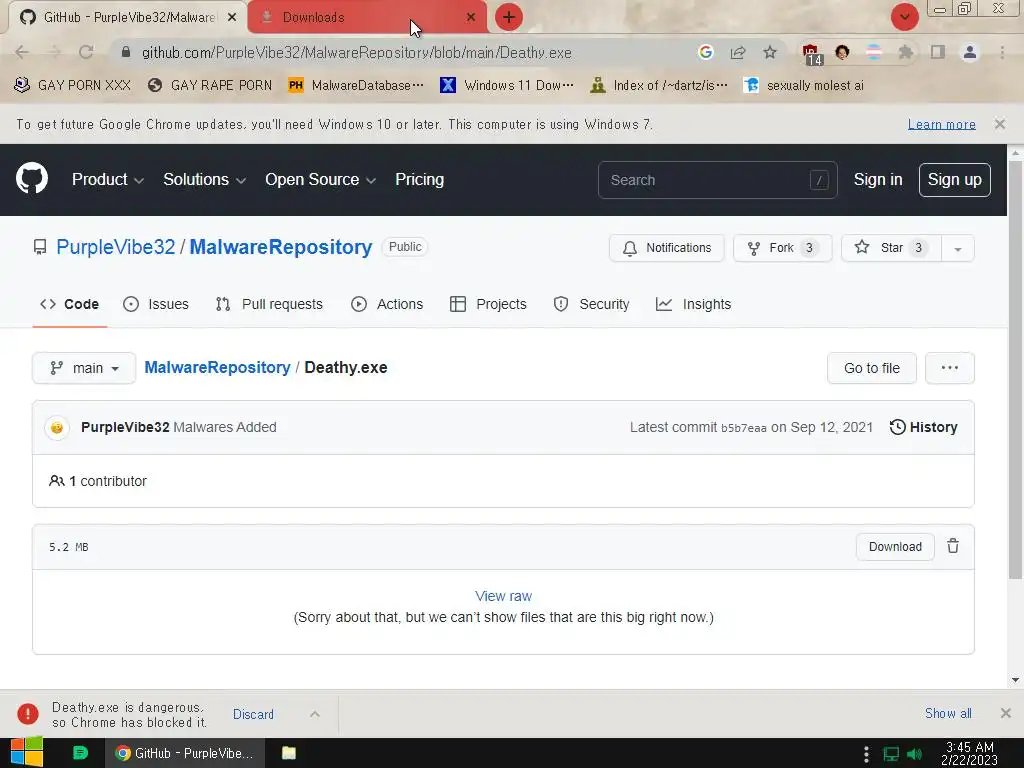Screen dimensions: 1024x768
Task: Click the GitHub octocat logo
Action: coord(32,178)
